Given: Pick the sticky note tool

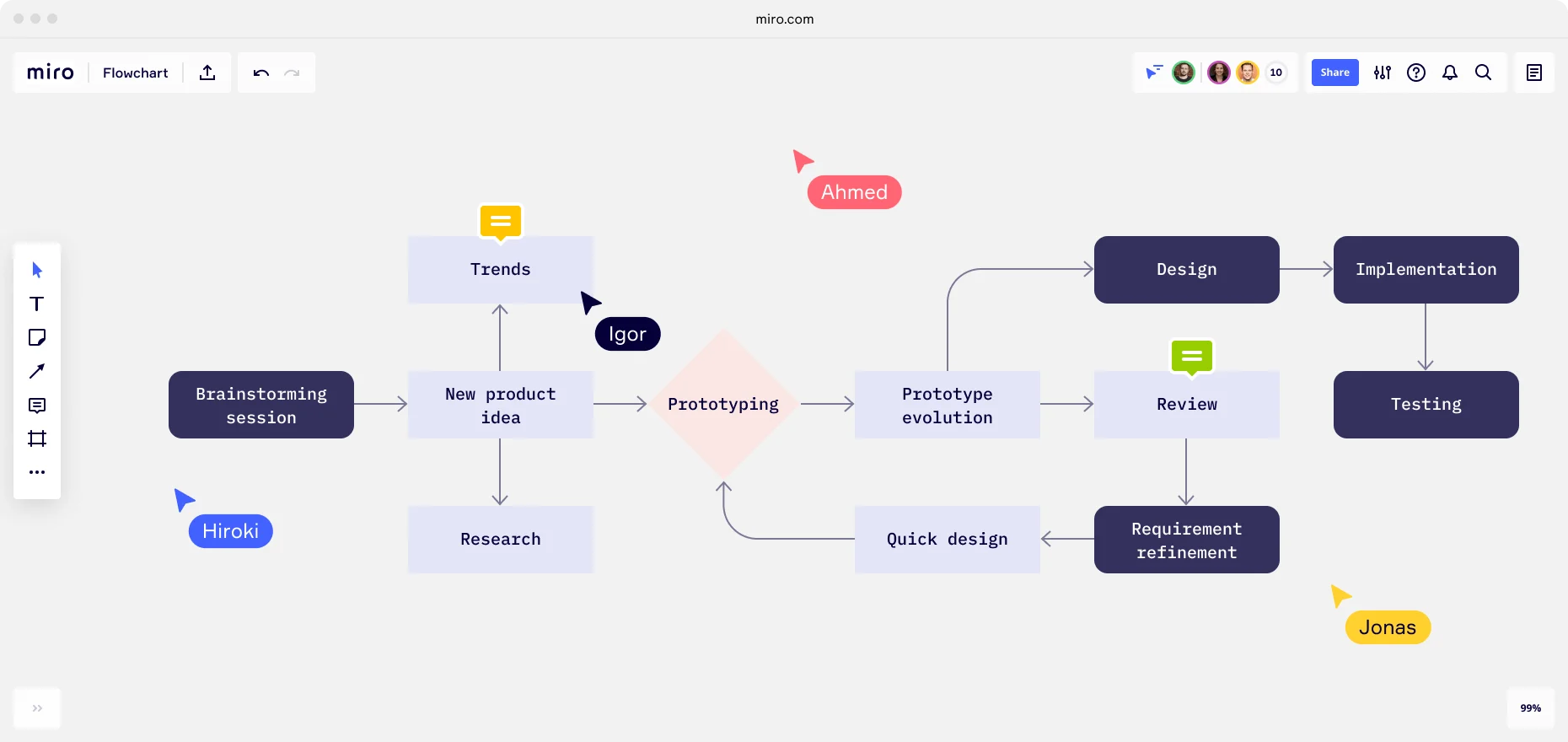Looking at the screenshot, I should pos(37,337).
